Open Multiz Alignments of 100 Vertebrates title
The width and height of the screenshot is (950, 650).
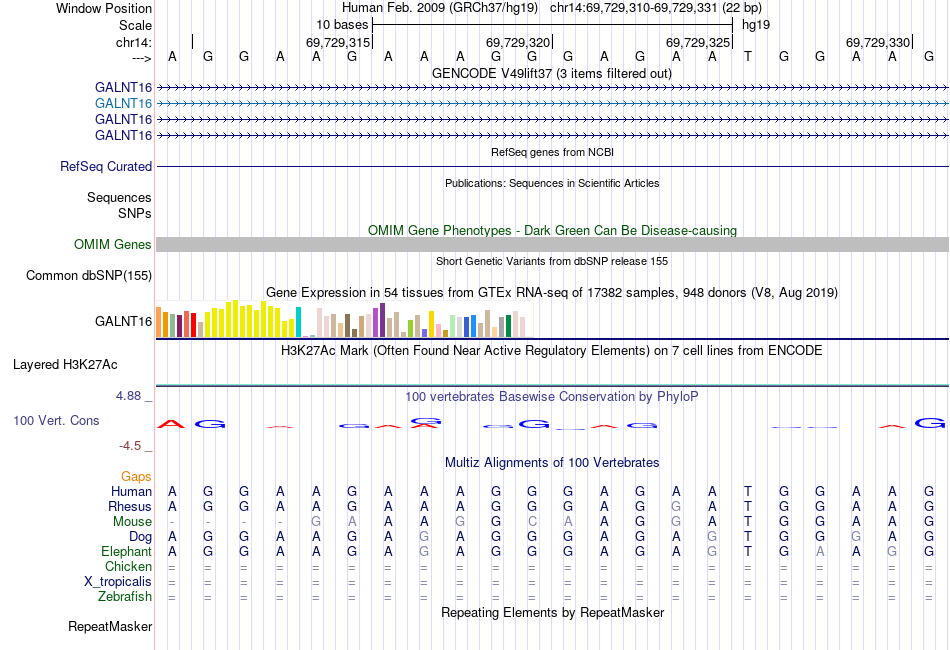552,463
